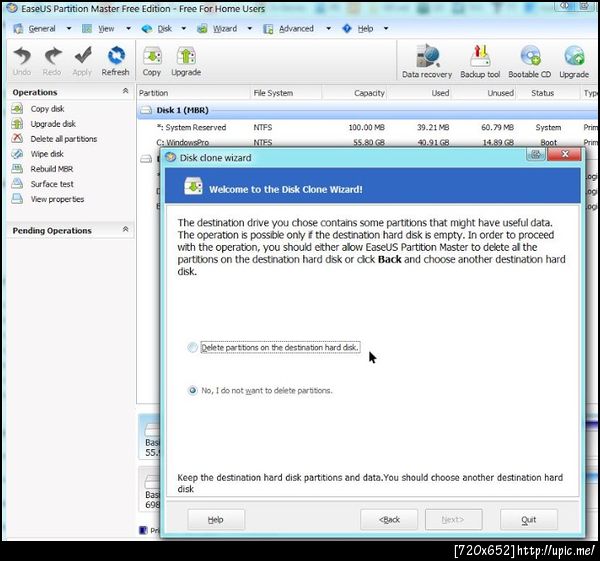The height and width of the screenshot is (561, 600).
Task: Click the Apply checkmark icon
Action: click(82, 61)
